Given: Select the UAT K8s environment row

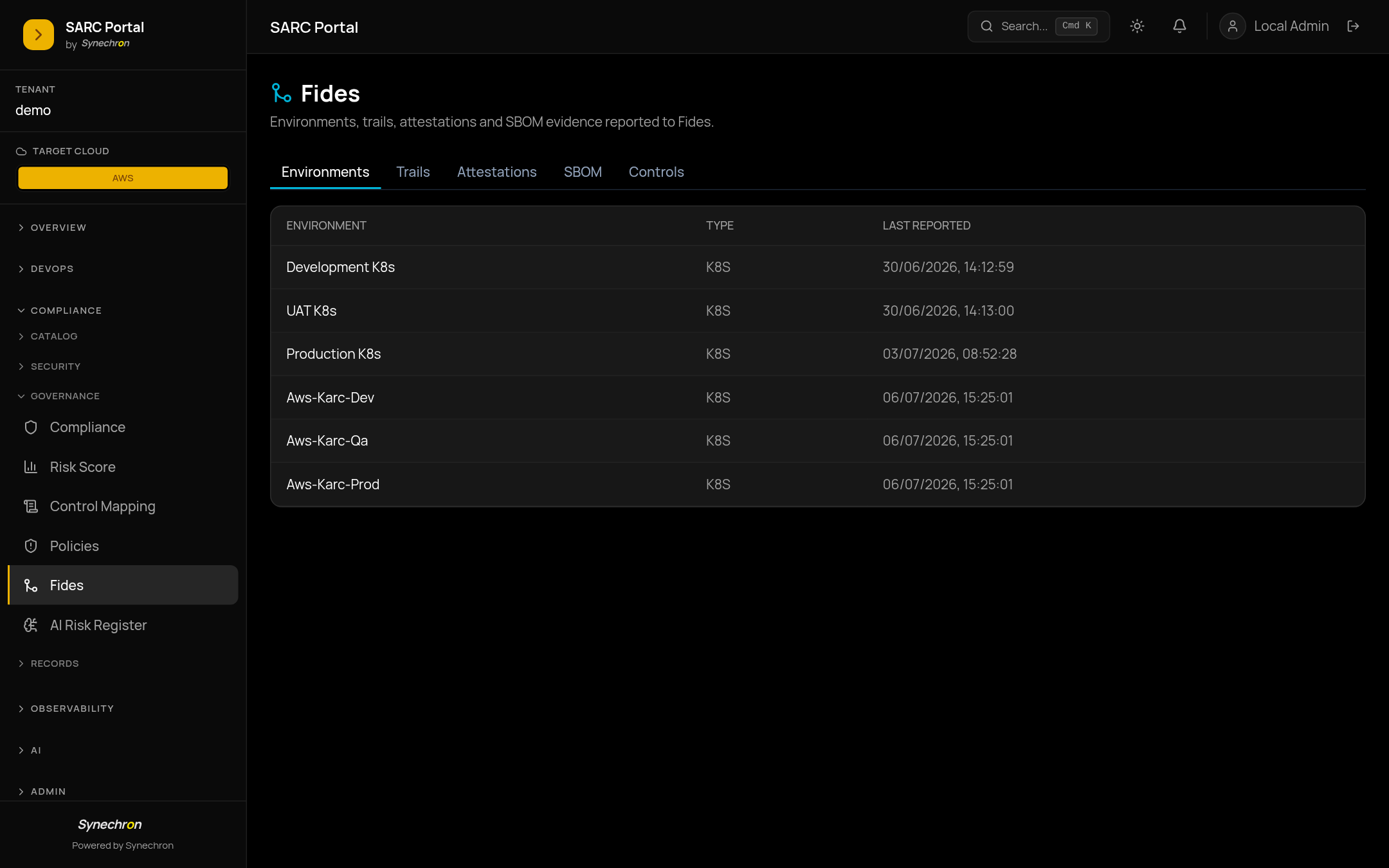Looking at the screenshot, I should click(817, 311).
